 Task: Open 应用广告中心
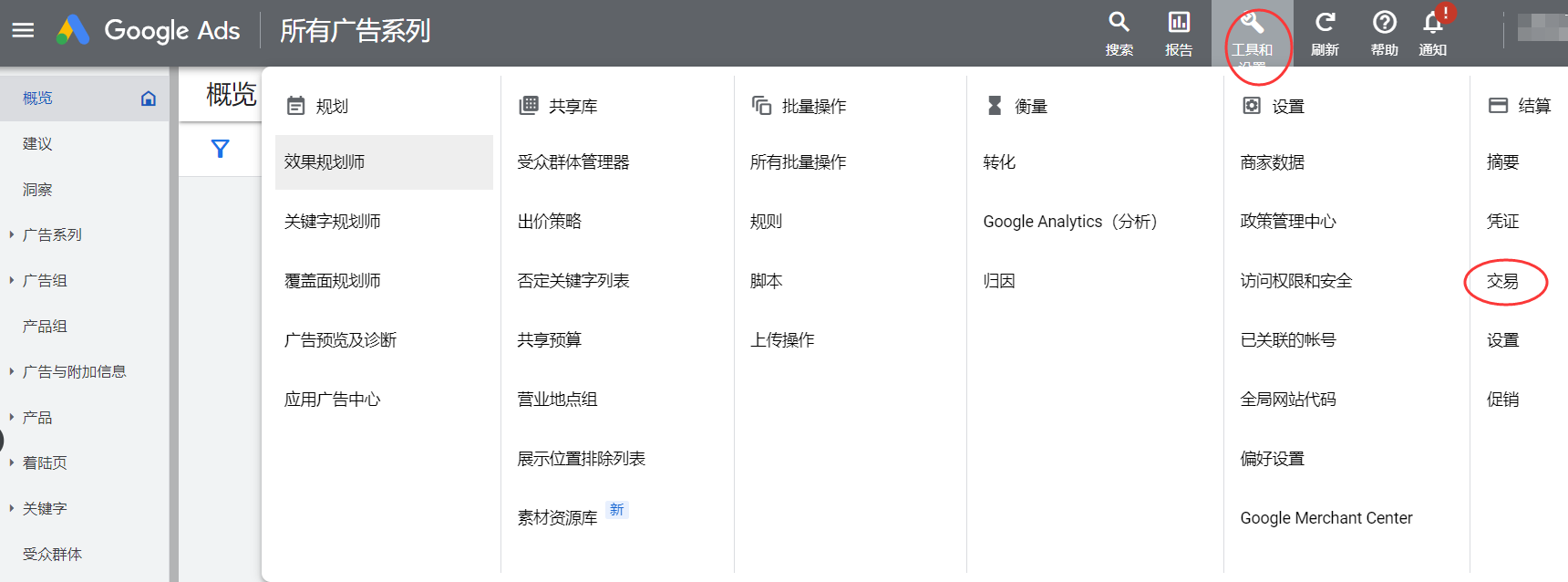click(333, 400)
